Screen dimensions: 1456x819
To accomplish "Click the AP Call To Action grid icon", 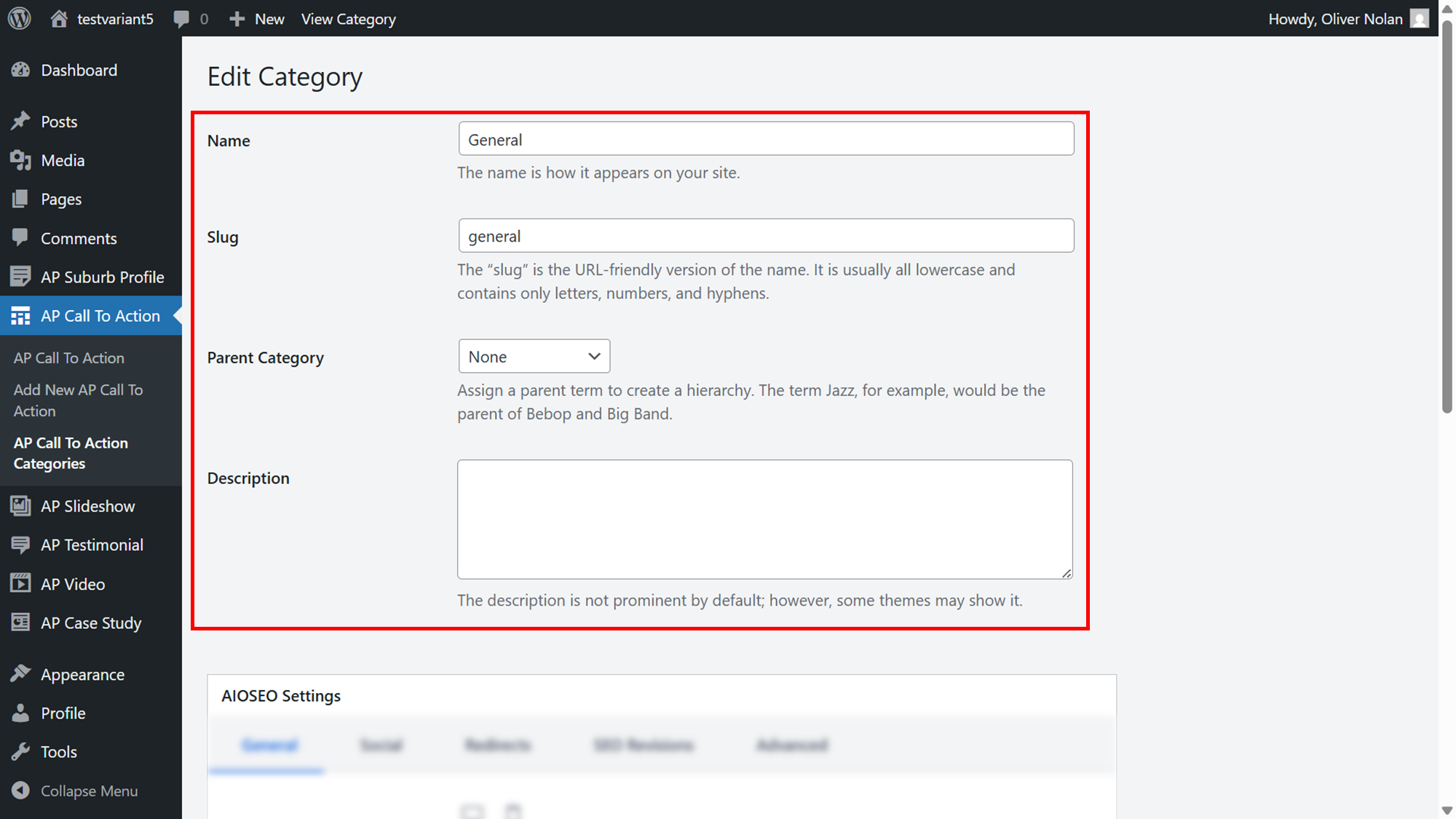I will tap(20, 315).
